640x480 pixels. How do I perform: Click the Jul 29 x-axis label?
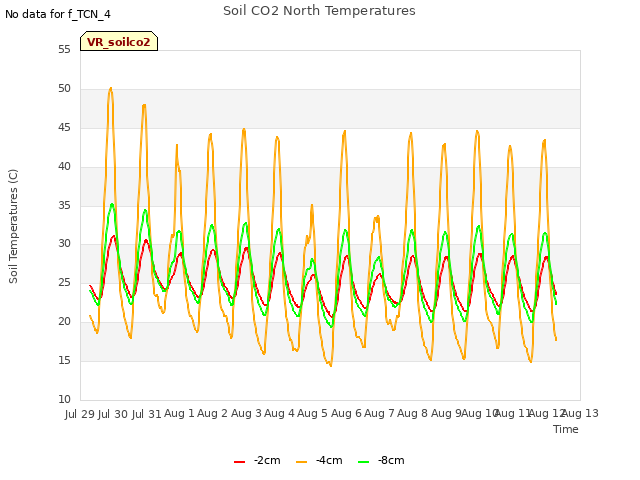coord(80,414)
